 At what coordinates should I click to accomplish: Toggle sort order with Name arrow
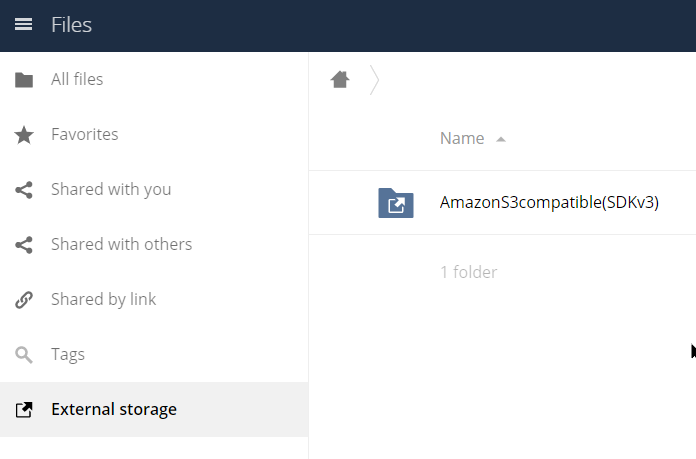[501, 139]
